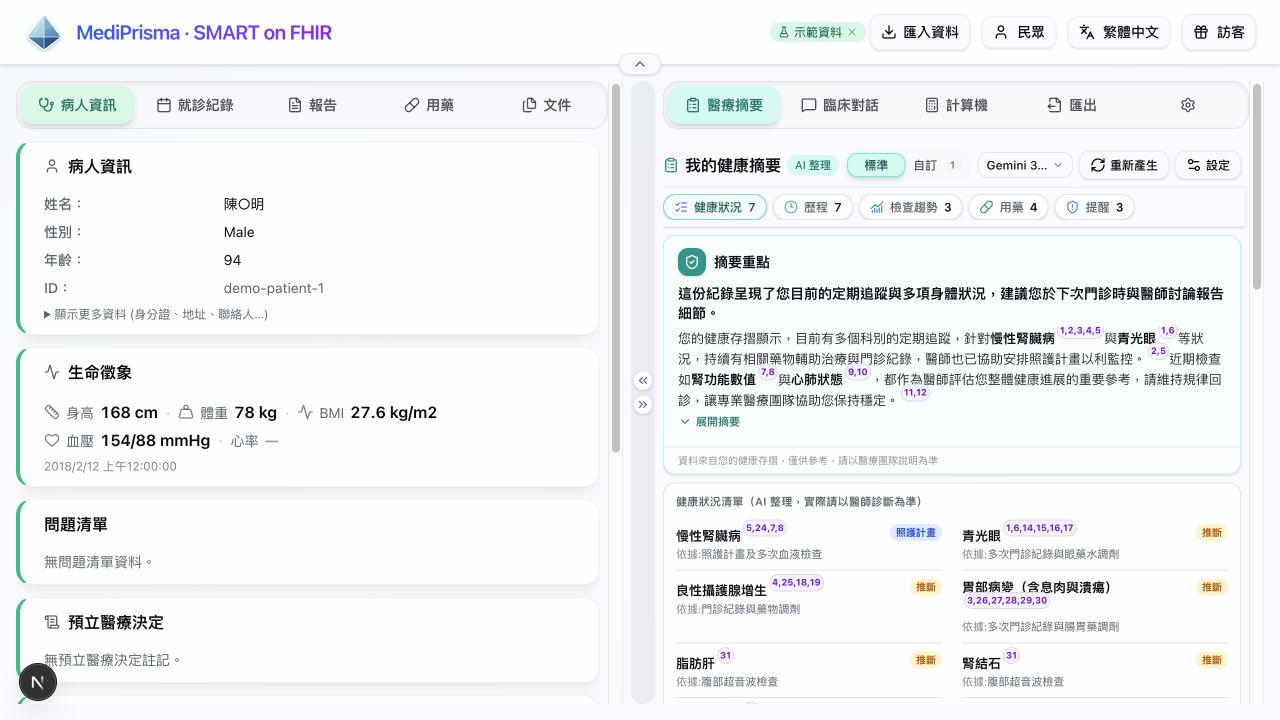The image size is (1280, 720).
Task: Click the person icon in 病人資訊 card
Action: [52, 166]
